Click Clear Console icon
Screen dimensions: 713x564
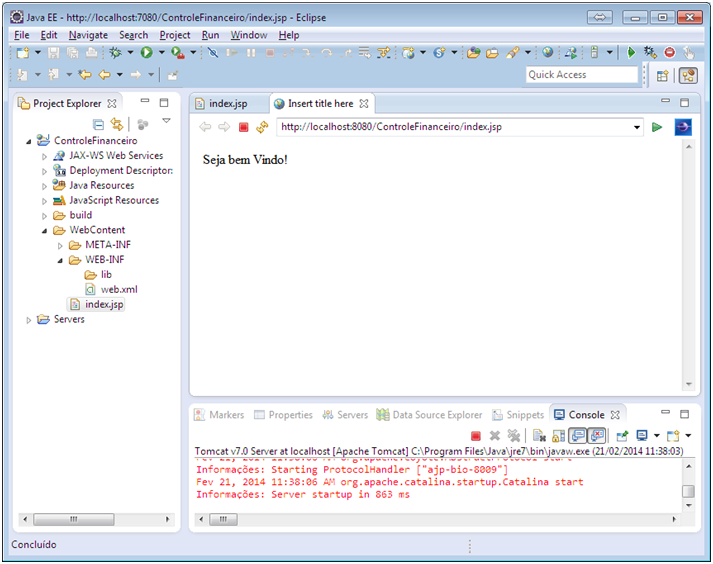(x=539, y=436)
